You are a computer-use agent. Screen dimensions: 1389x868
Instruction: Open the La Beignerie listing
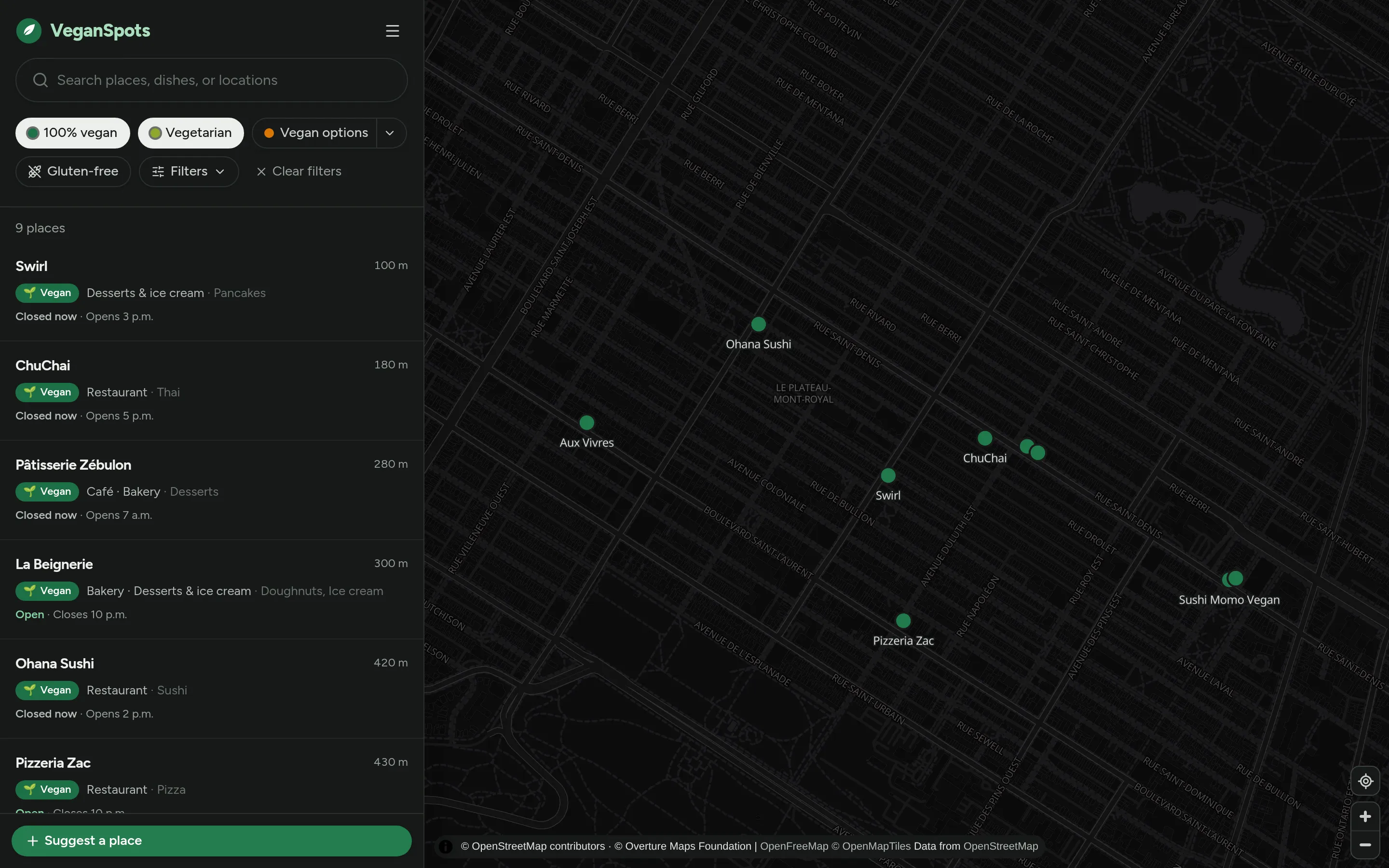[x=212, y=589]
